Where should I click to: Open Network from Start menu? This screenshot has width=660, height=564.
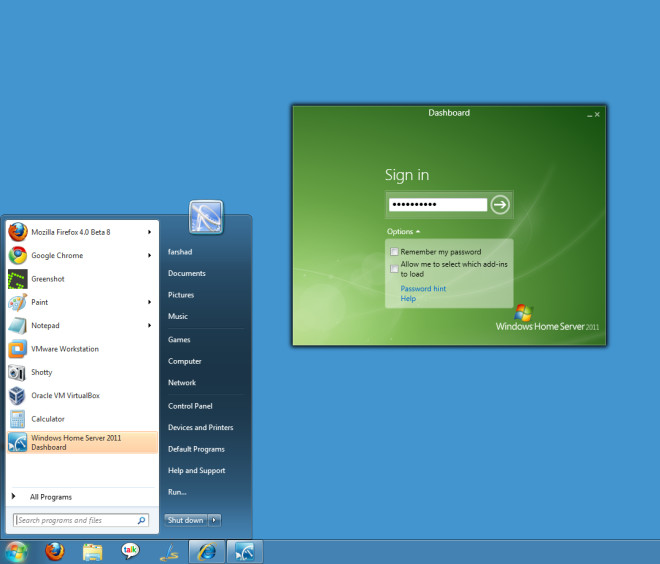(x=182, y=383)
